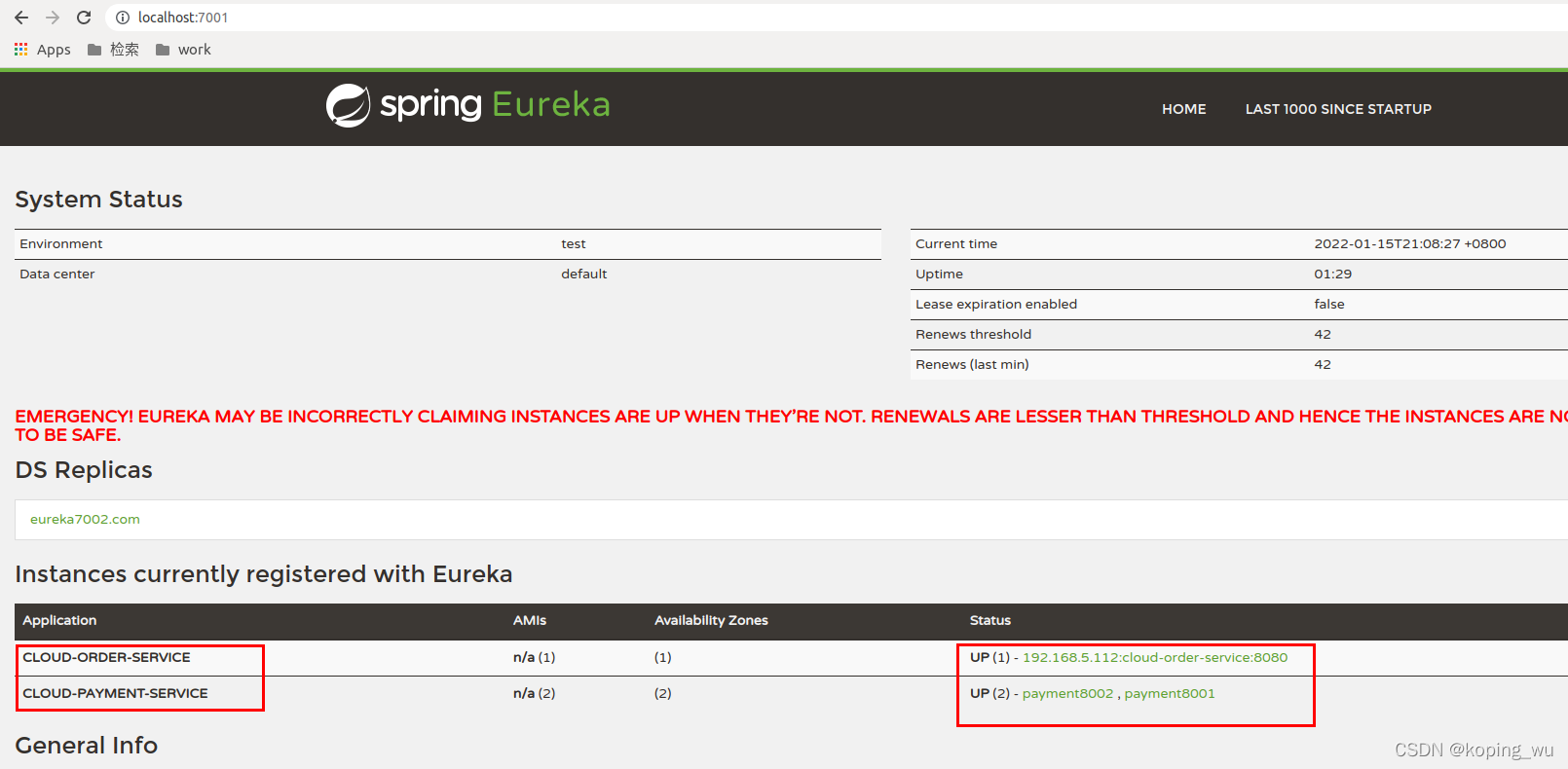Screen dimensions: 1568x769
Task: Open the payment8002 instance link
Action: point(1067,694)
